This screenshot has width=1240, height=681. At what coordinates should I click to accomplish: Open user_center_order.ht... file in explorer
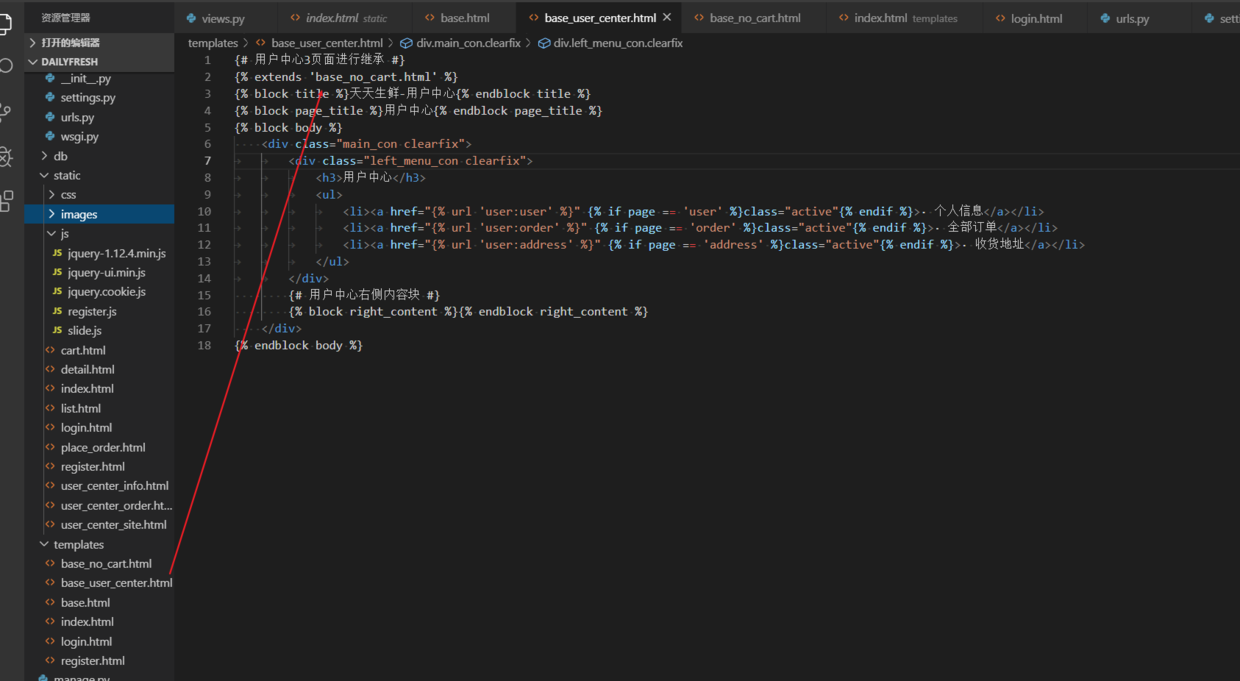[x=116, y=505]
